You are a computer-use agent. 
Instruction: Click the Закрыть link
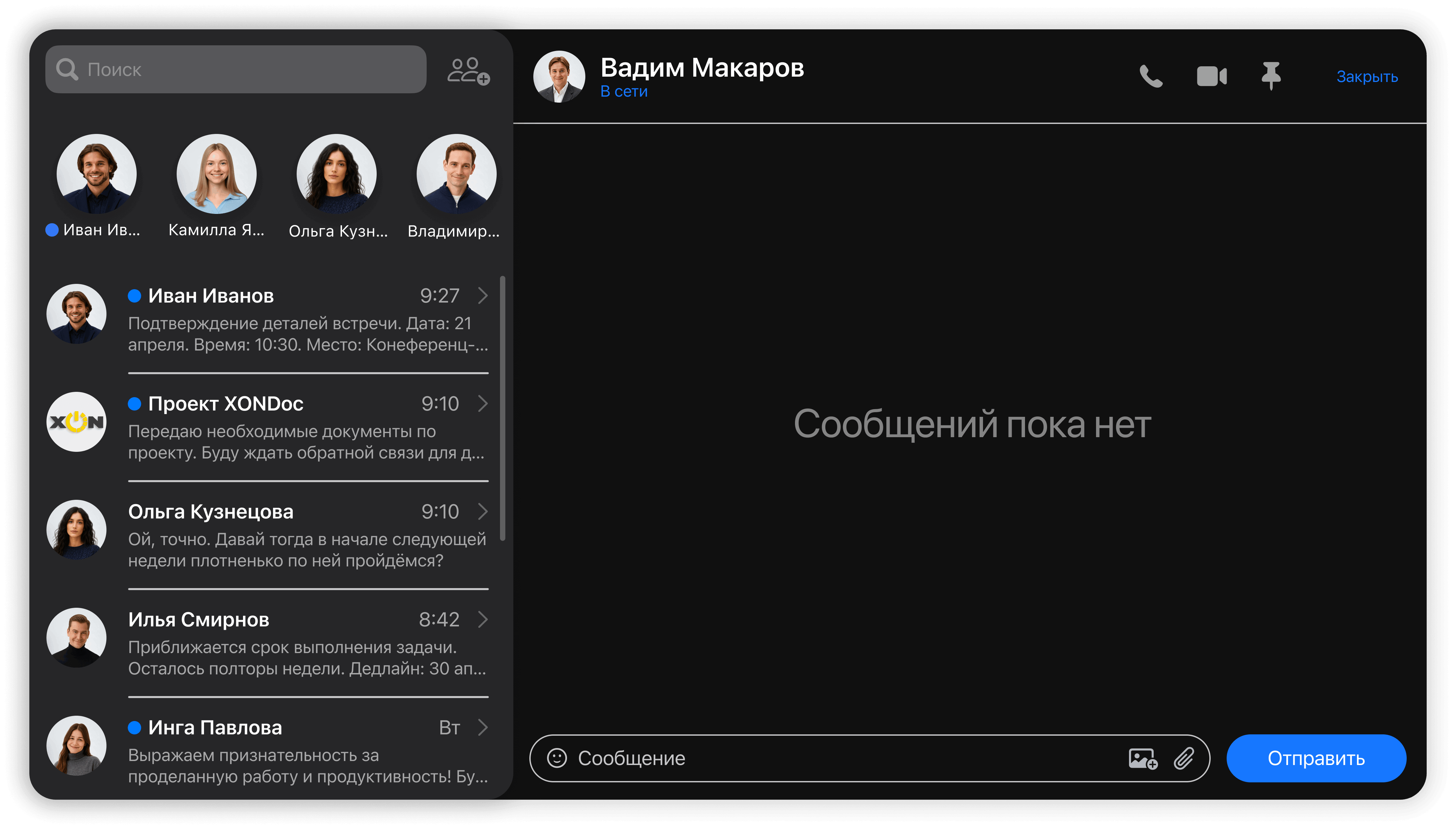[1367, 77]
